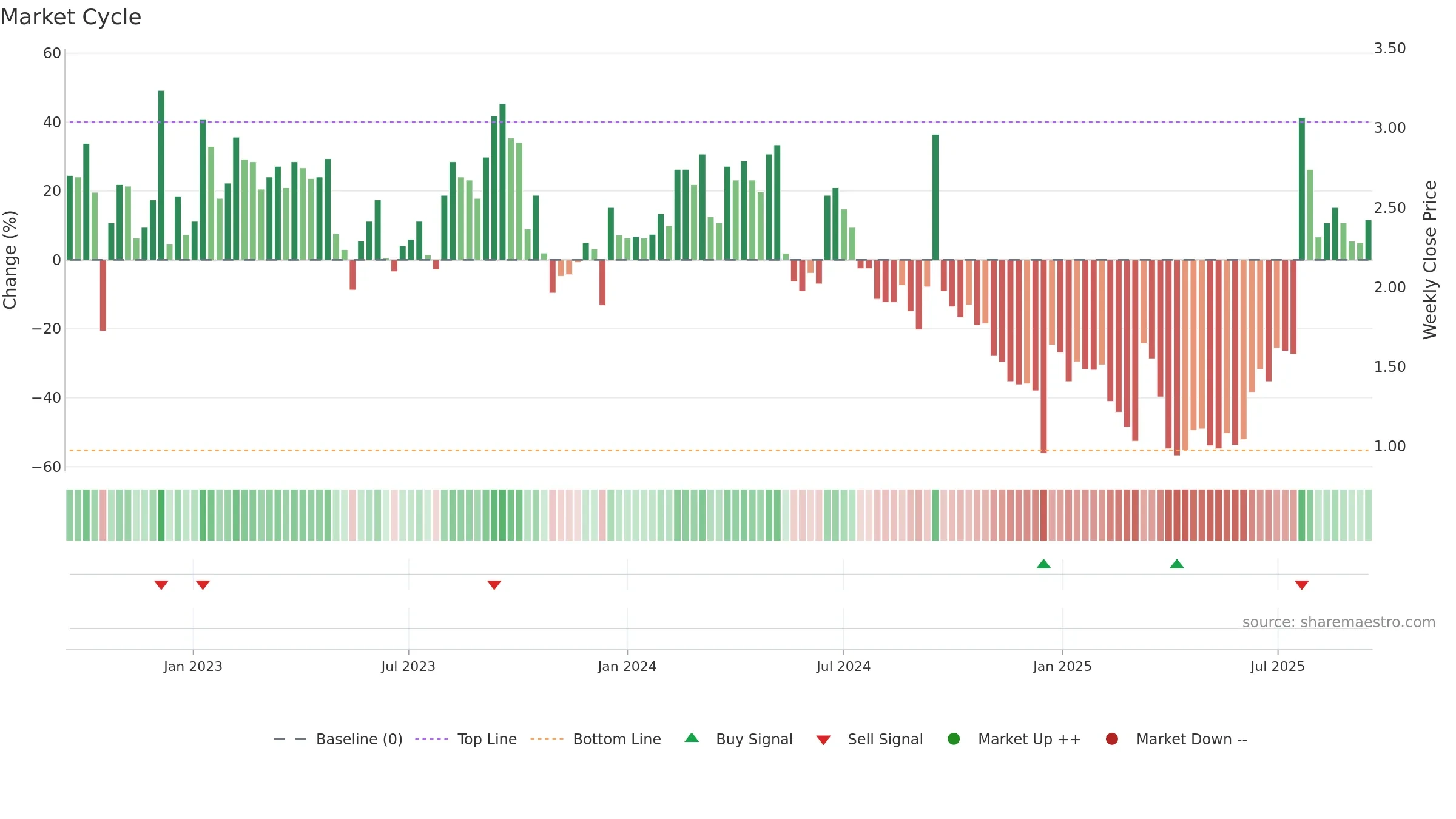1456x819 pixels.
Task: Click the 60 left axis value
Action: click(x=52, y=53)
